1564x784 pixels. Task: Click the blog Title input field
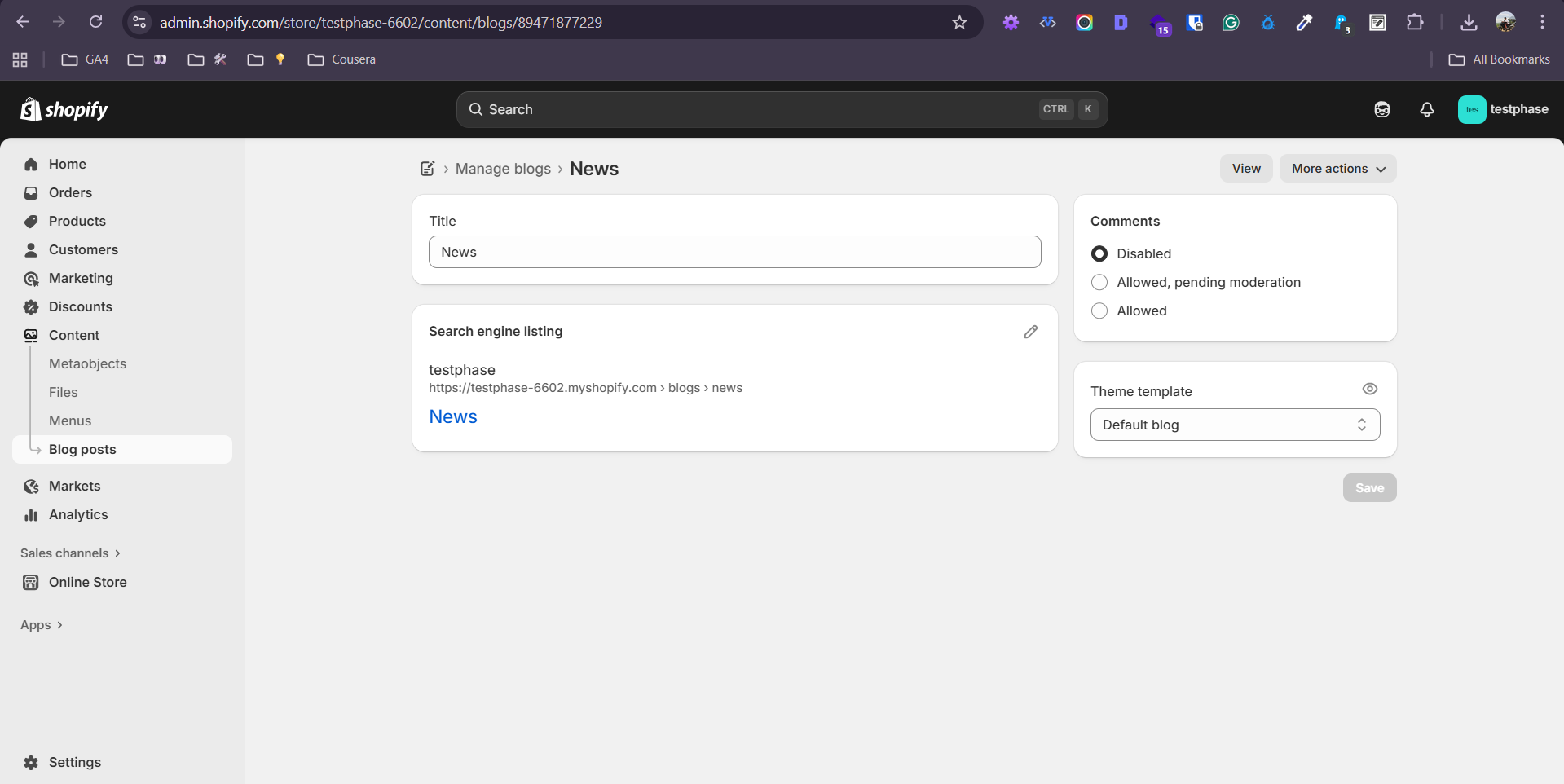[x=734, y=252]
